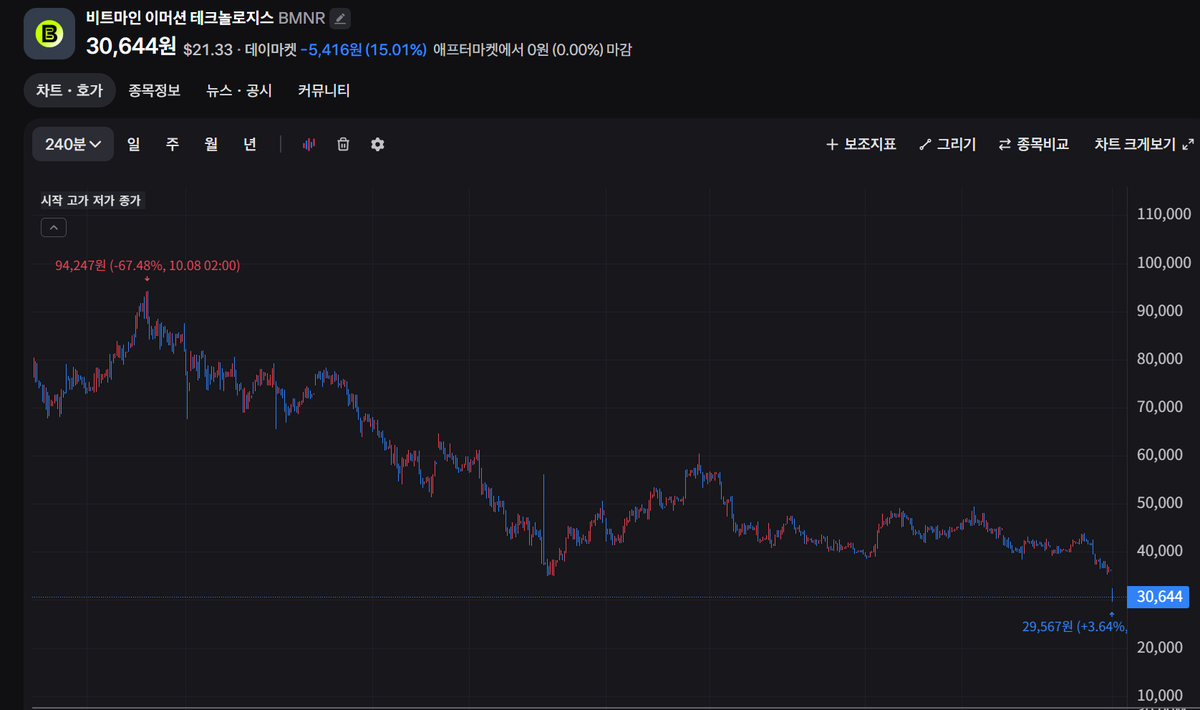This screenshot has height=710, width=1200.
Task: Click the trash icon to clear chart
Action: click(x=343, y=144)
